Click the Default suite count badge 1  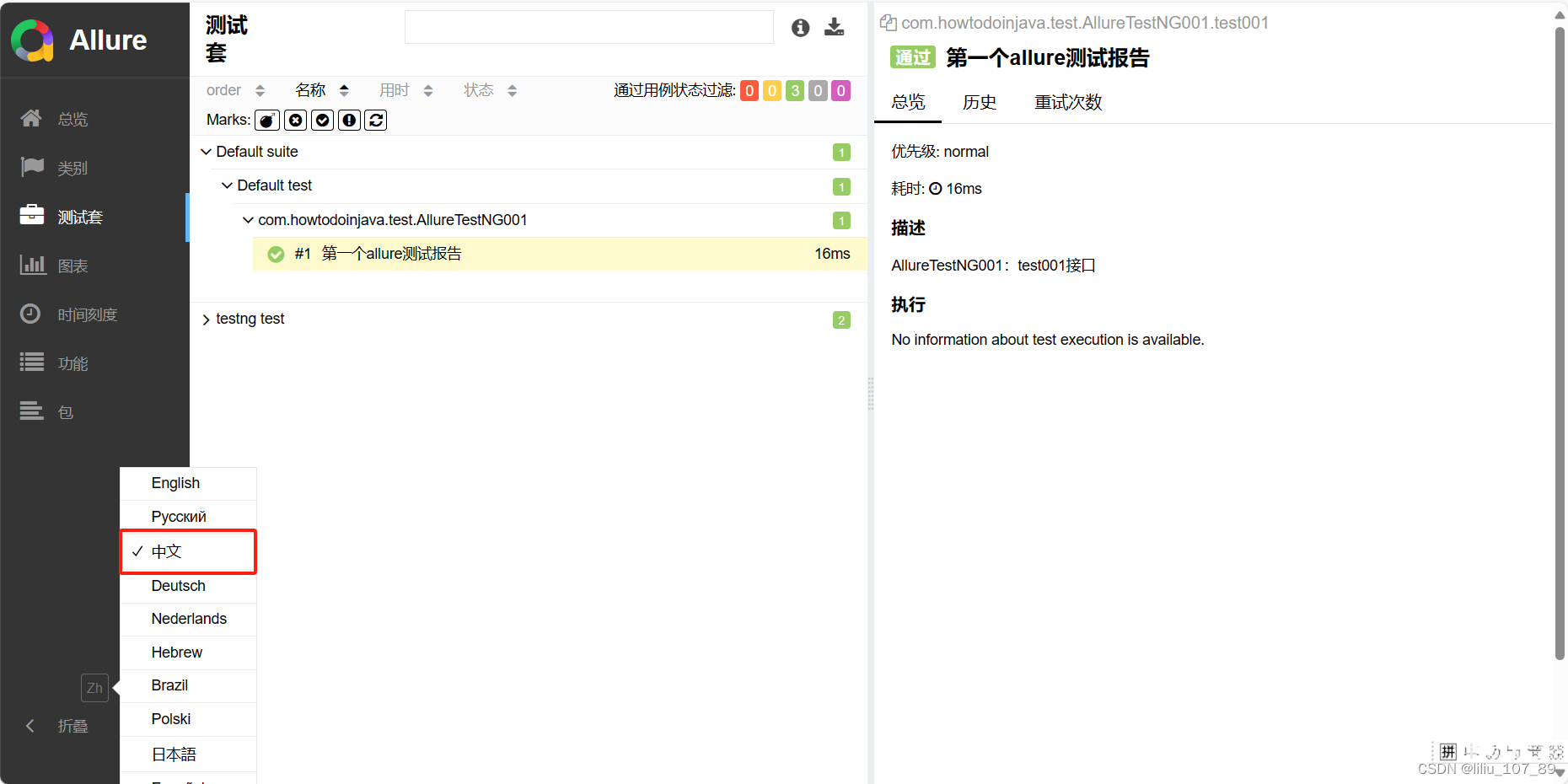coord(841,153)
